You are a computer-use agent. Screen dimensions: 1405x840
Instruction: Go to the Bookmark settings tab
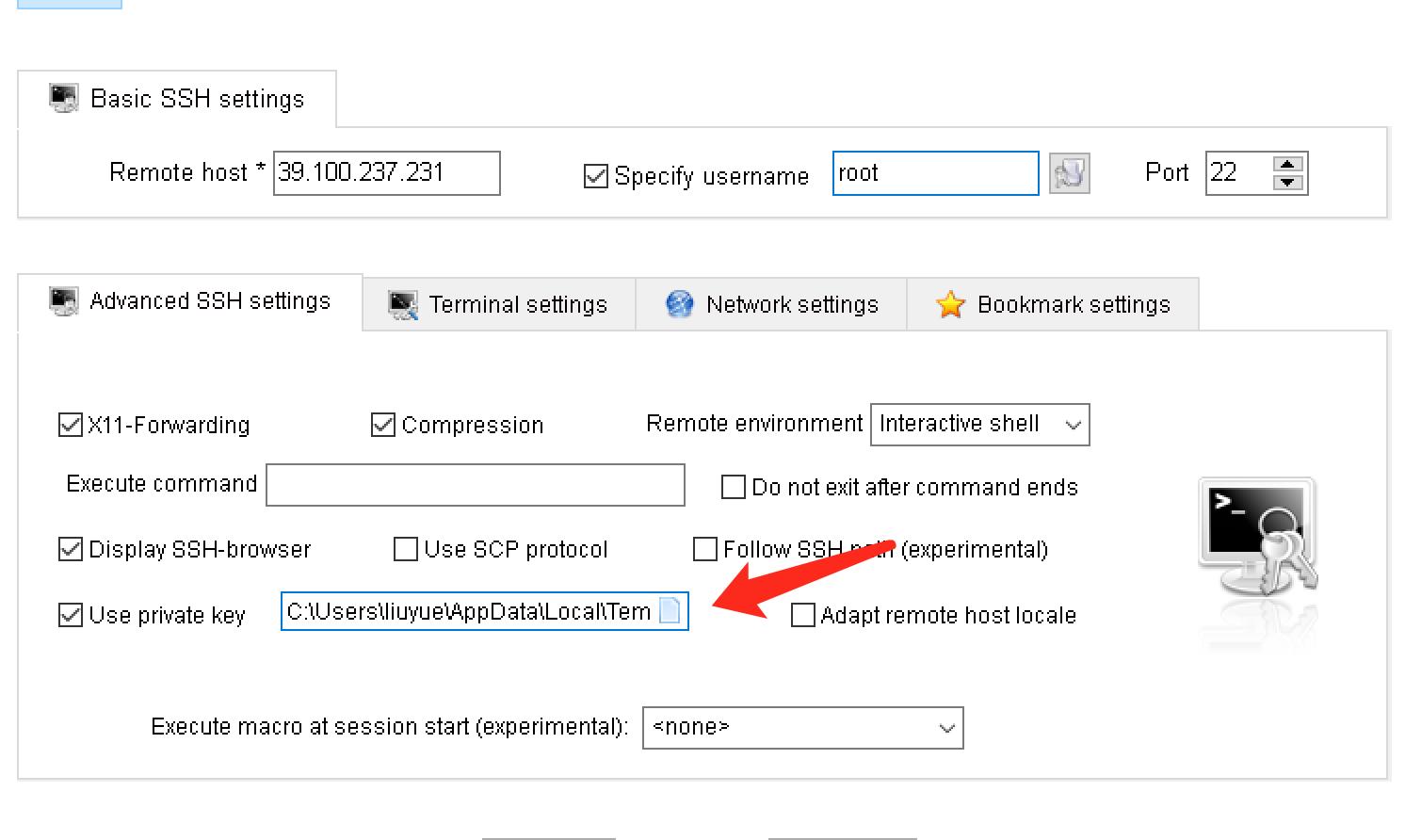tap(1053, 304)
